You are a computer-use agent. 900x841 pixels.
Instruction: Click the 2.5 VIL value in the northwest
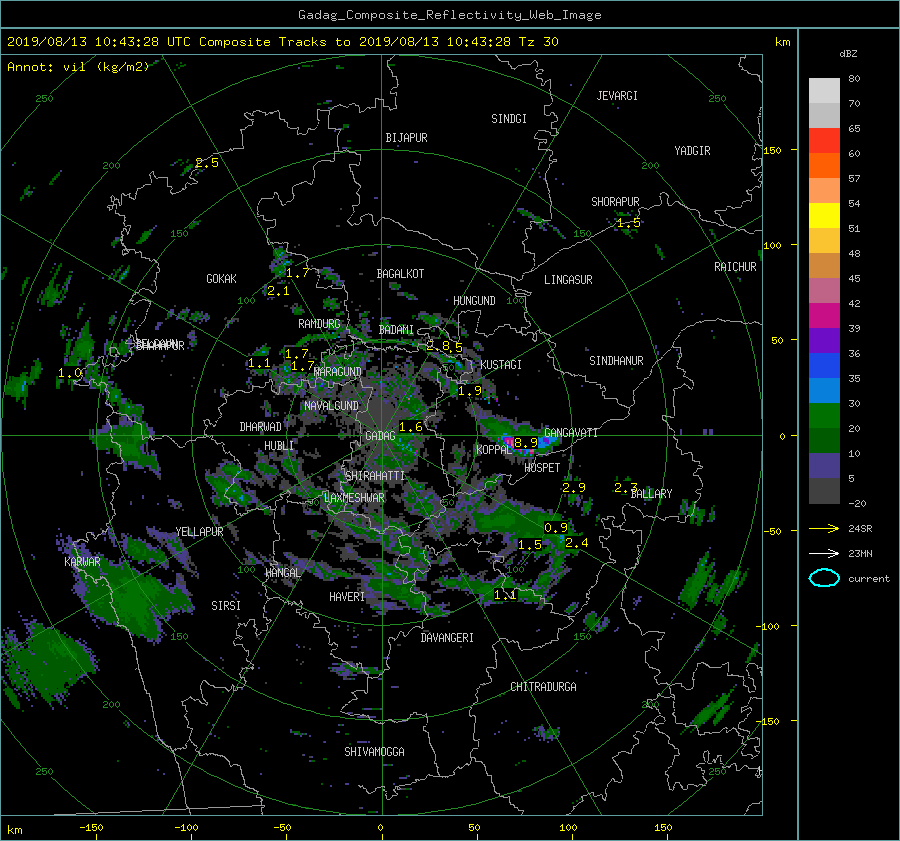(x=207, y=162)
